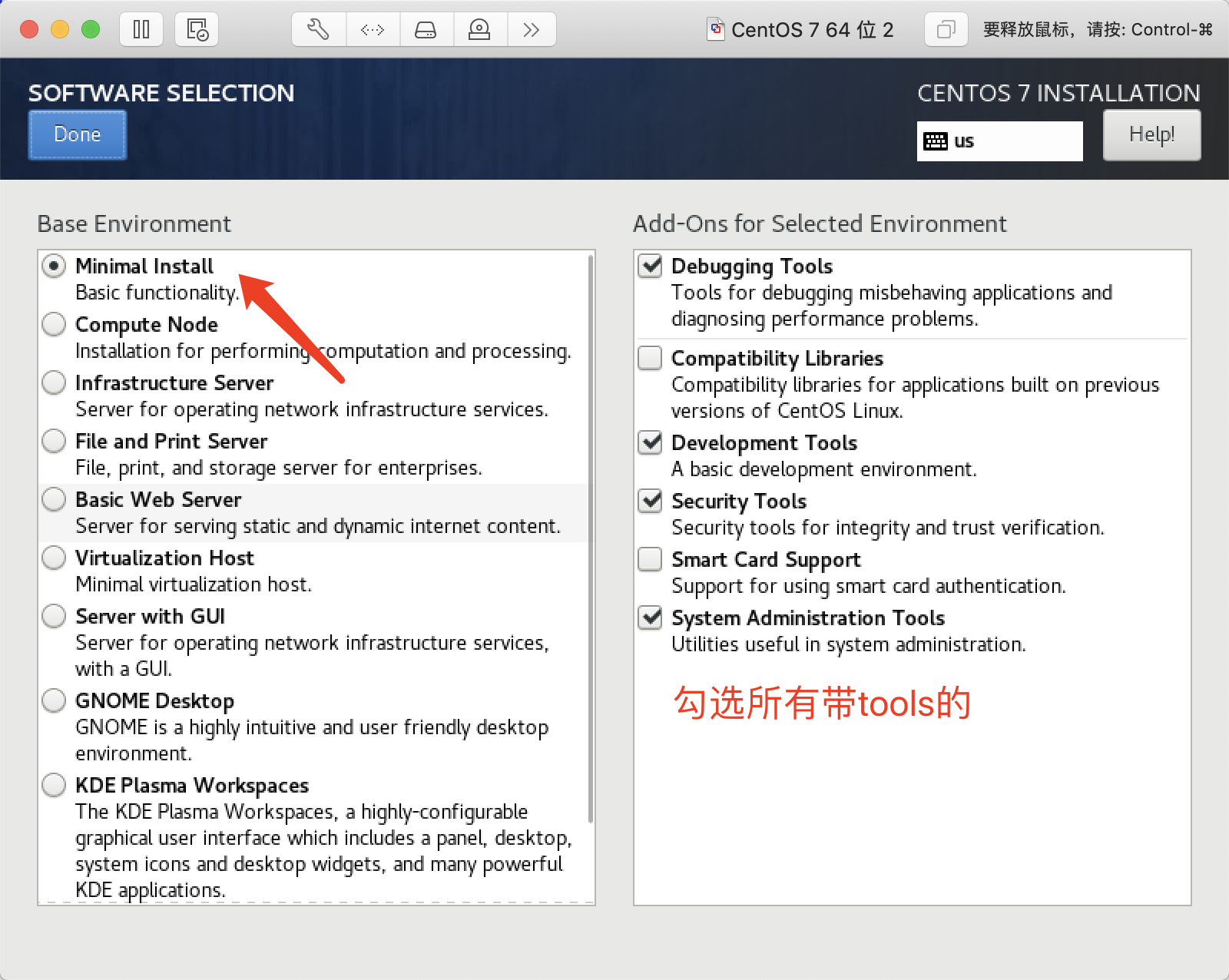Screen dimensions: 1229x980
Task: Open the Help! button
Action: coord(1151,134)
